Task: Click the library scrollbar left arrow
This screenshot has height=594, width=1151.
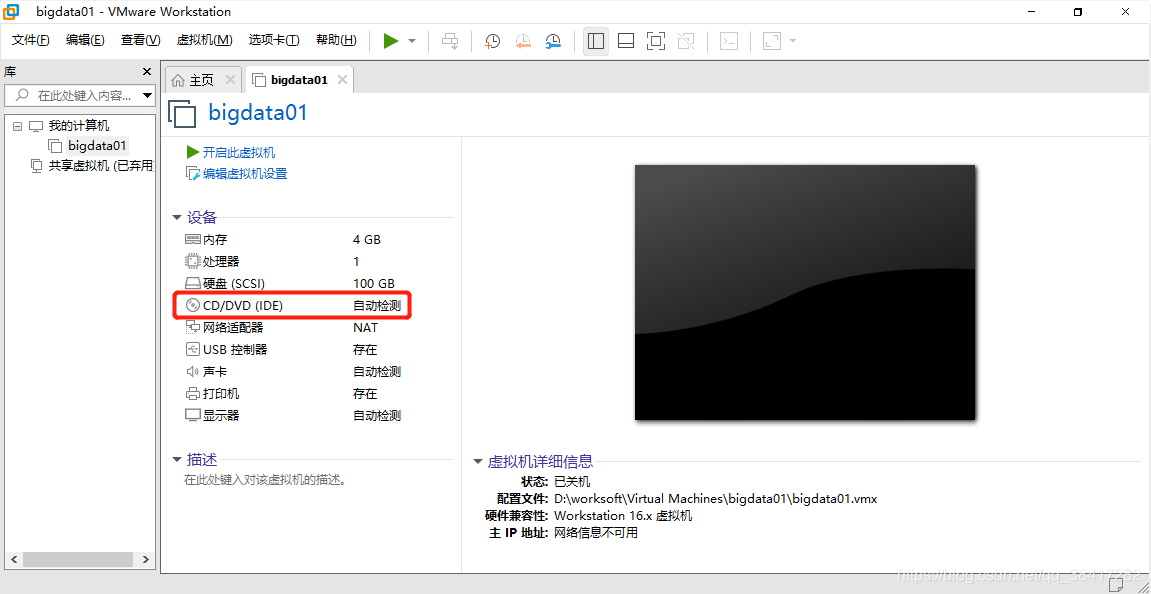Action: (x=12, y=559)
